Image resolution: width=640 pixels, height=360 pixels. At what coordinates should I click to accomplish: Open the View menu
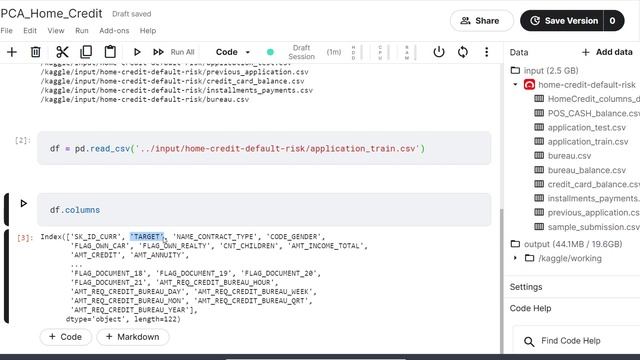[x=56, y=31]
